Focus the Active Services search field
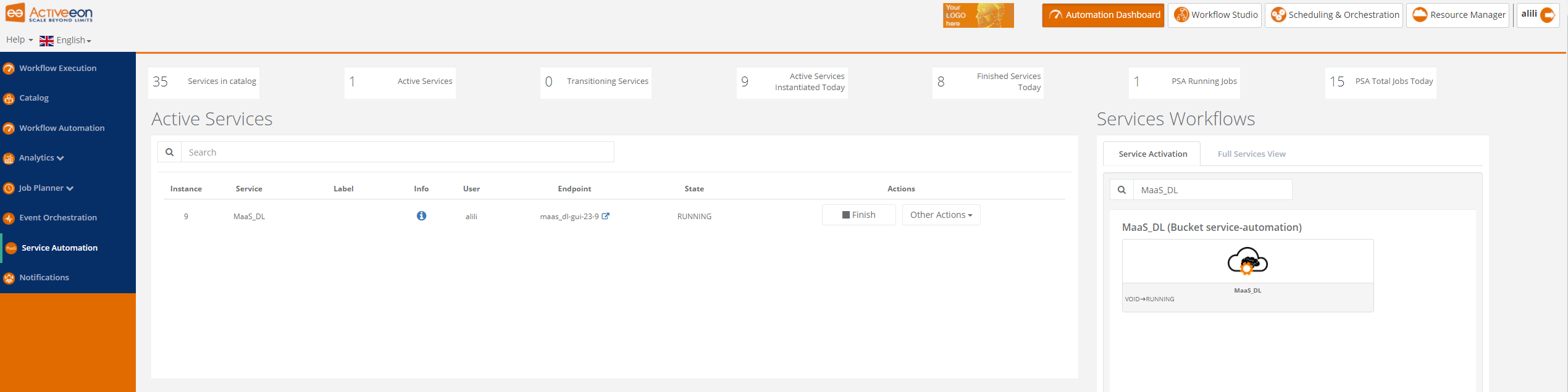 [397, 152]
